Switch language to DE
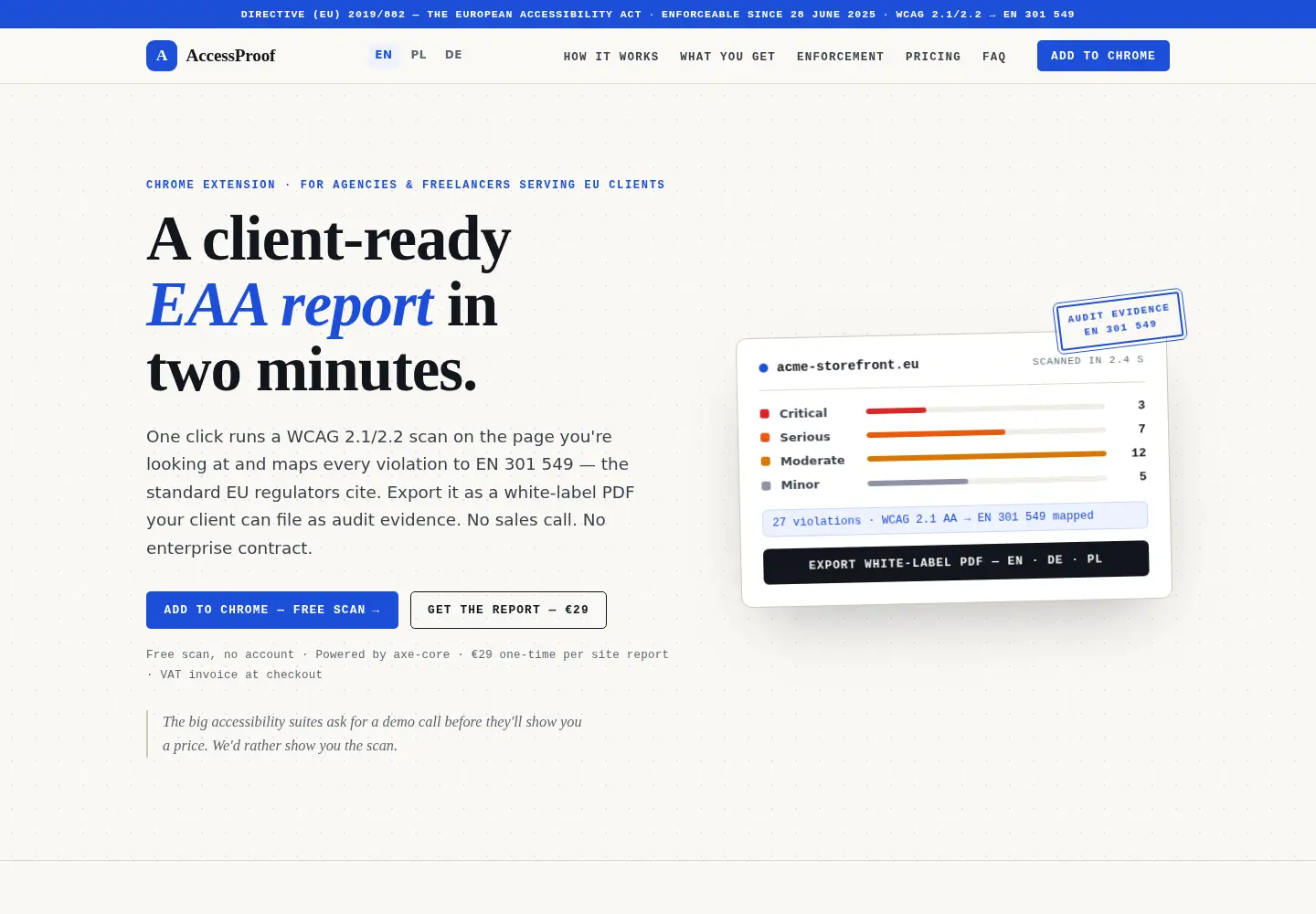The height and width of the screenshot is (914, 1316). 453,55
